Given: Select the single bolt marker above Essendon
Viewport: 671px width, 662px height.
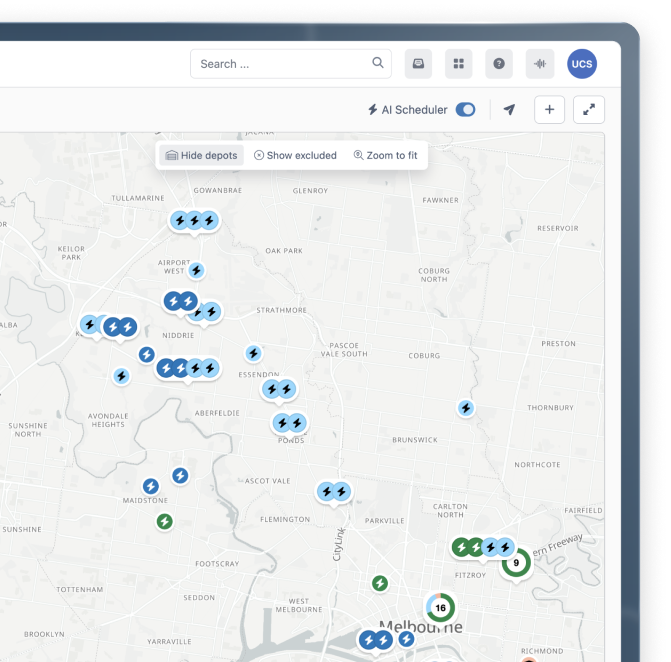Looking at the screenshot, I should (x=253, y=353).
